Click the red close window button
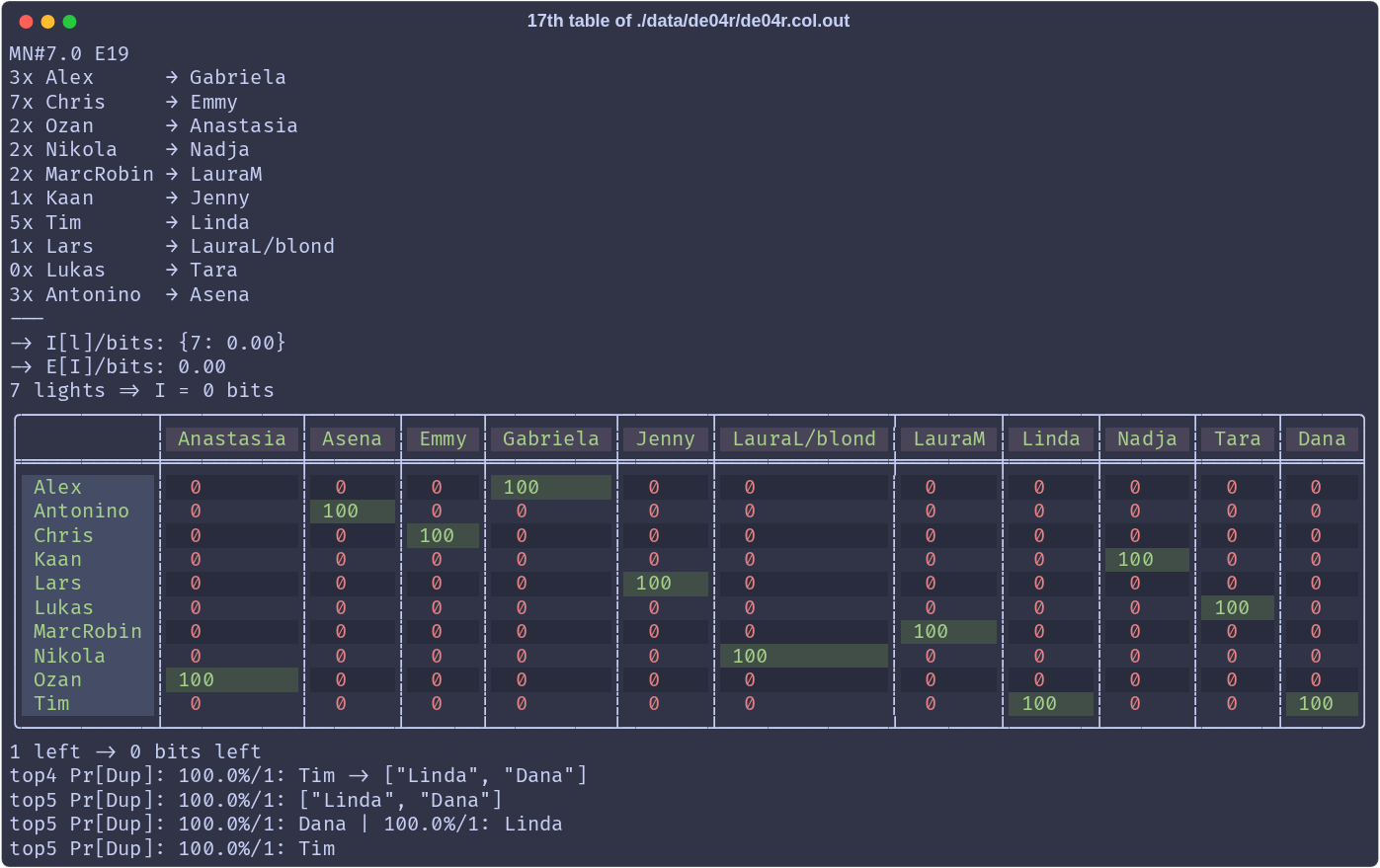The height and width of the screenshot is (868, 1380). click(26, 22)
